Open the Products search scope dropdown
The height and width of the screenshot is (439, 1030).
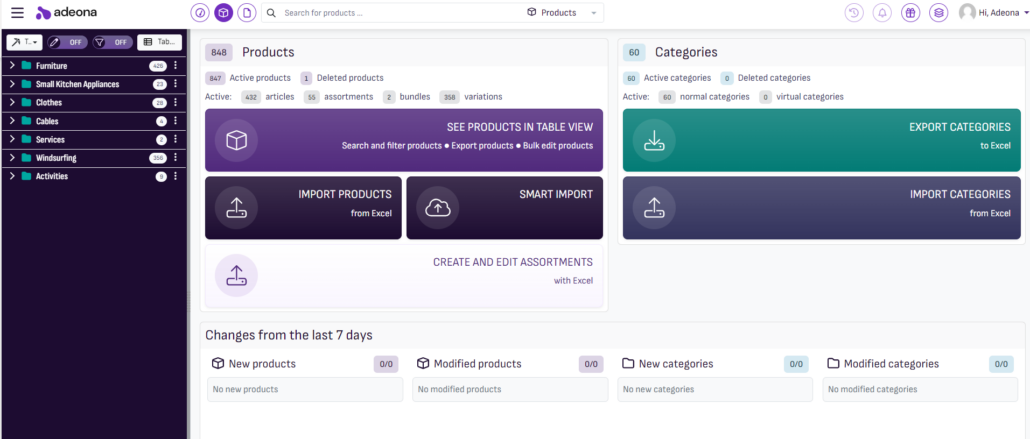point(562,12)
